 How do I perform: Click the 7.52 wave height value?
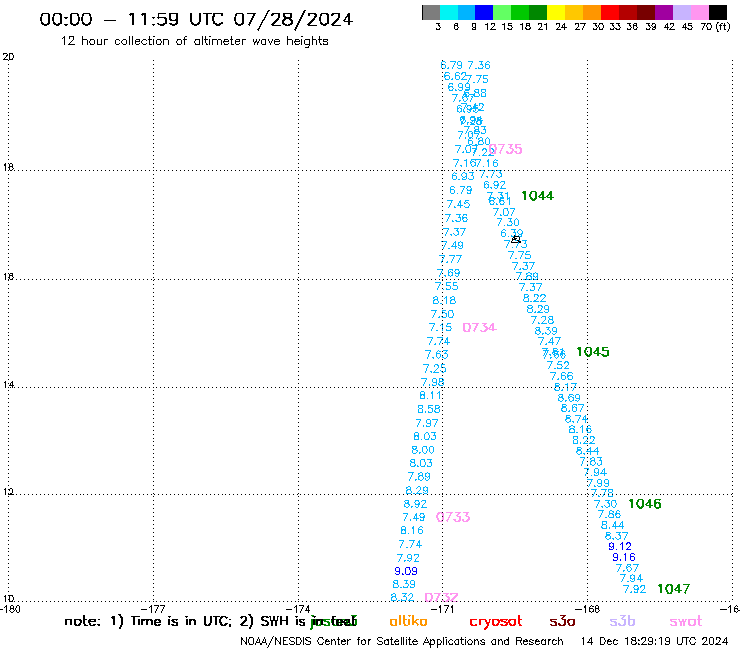pyautogui.click(x=558, y=365)
